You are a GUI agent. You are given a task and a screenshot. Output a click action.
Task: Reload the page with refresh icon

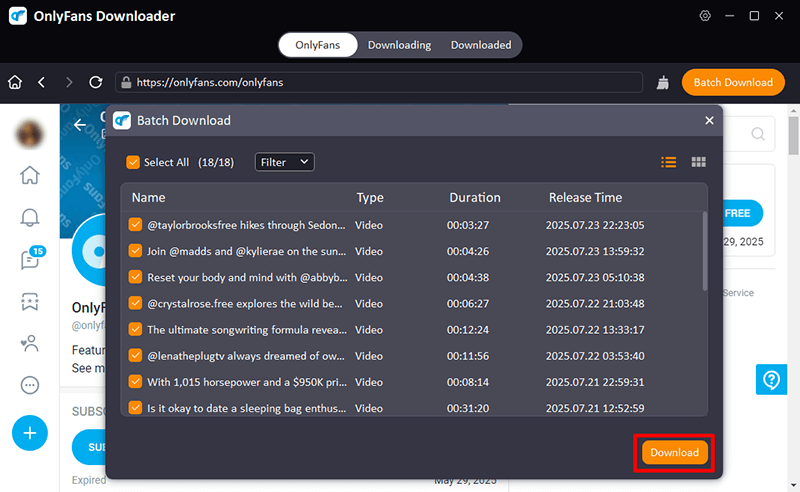[96, 82]
